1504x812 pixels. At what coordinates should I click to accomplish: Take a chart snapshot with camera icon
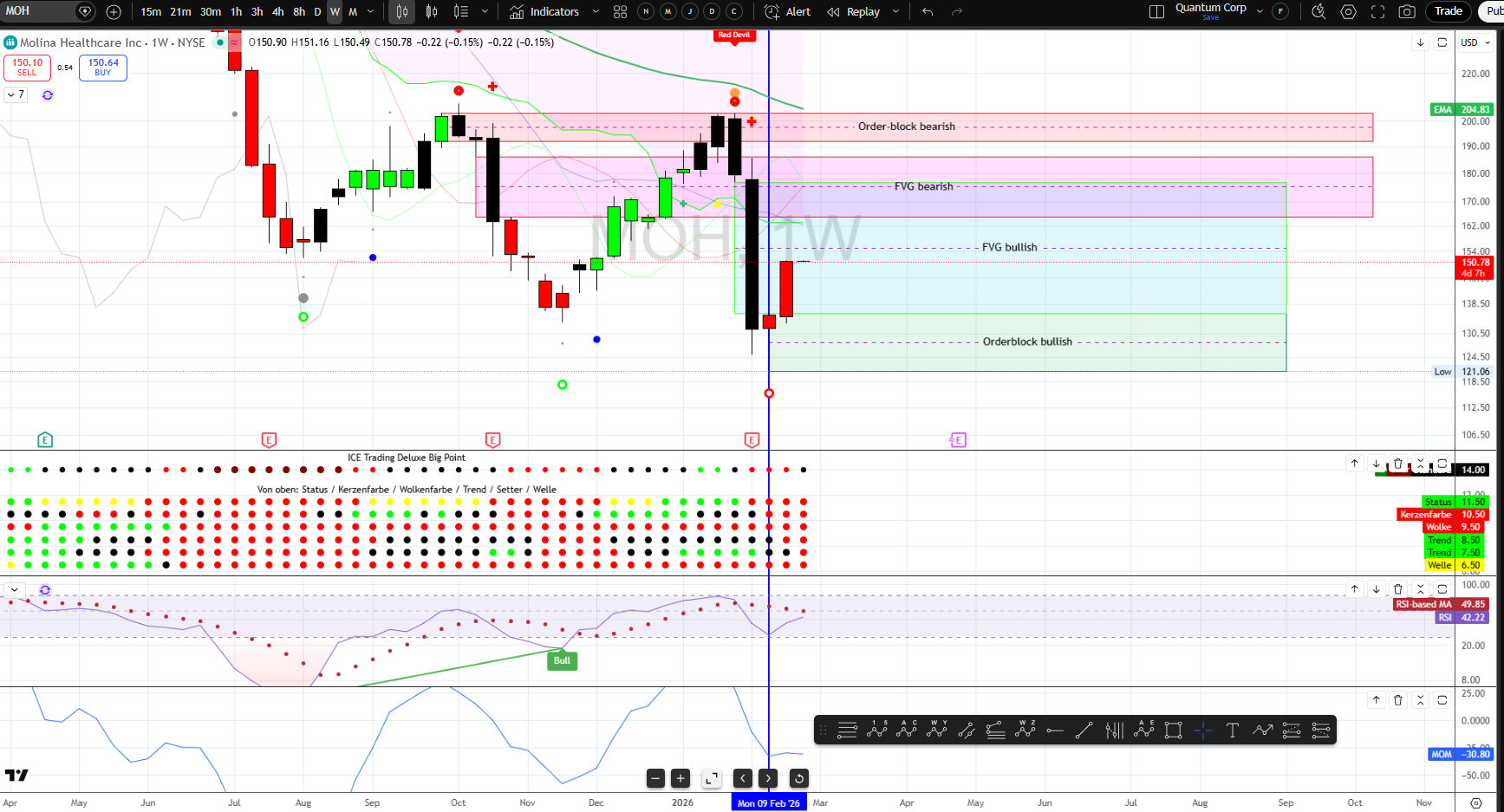[x=1407, y=12]
